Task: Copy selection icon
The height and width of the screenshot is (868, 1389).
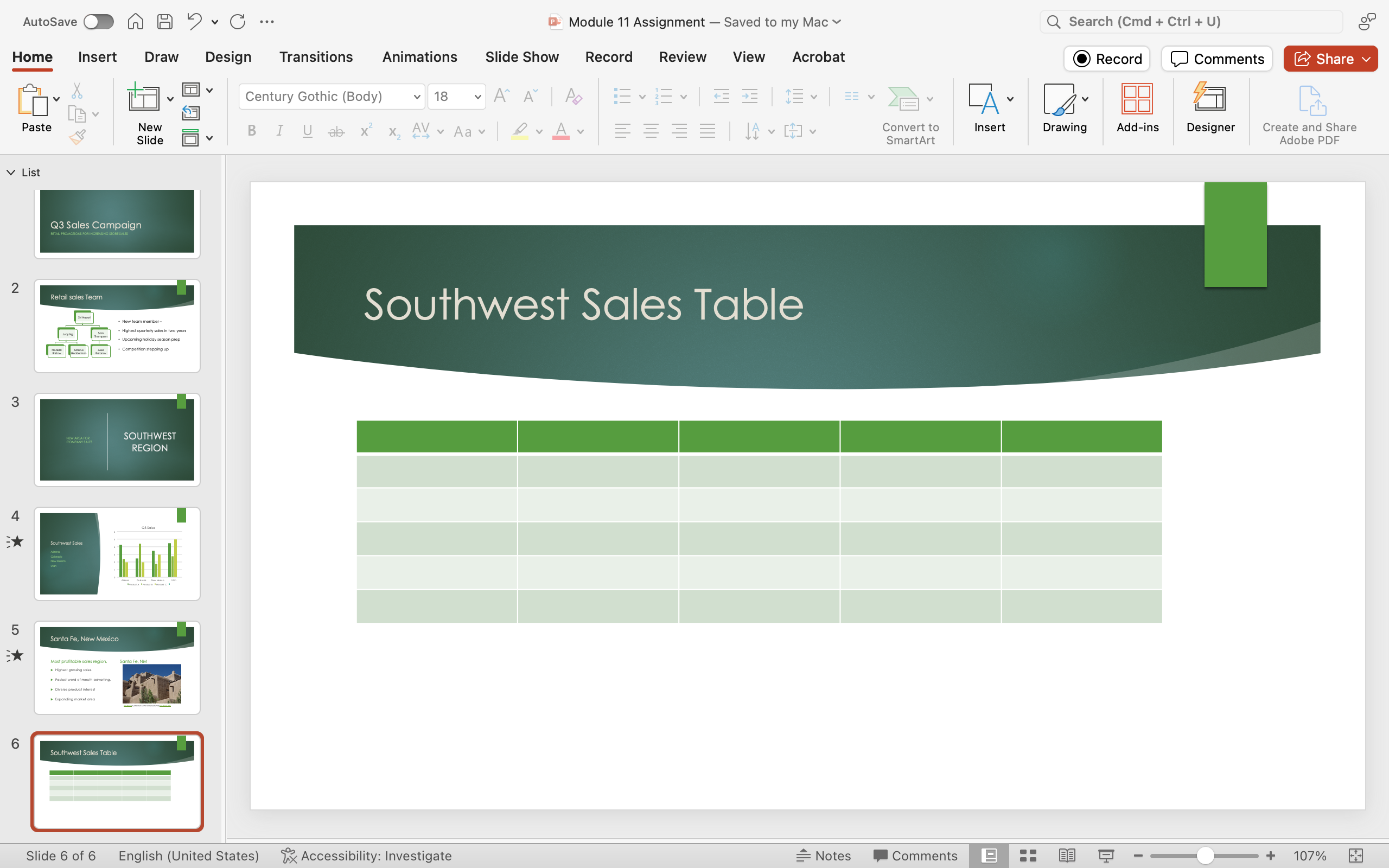Action: (x=77, y=114)
